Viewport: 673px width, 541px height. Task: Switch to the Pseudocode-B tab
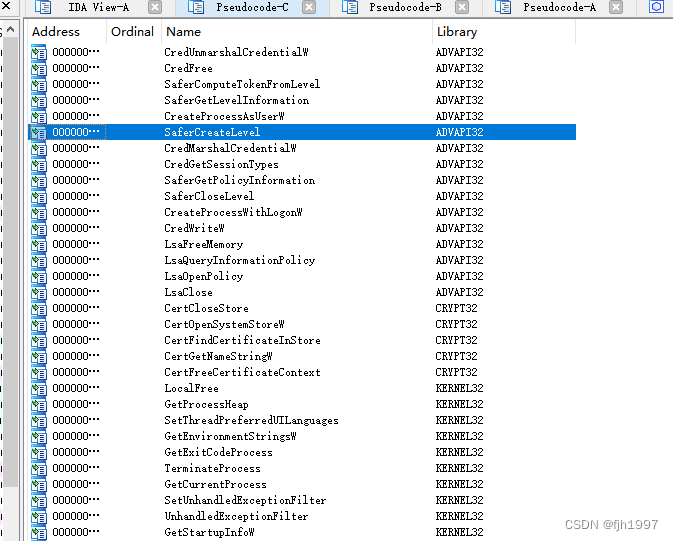tap(405, 7)
